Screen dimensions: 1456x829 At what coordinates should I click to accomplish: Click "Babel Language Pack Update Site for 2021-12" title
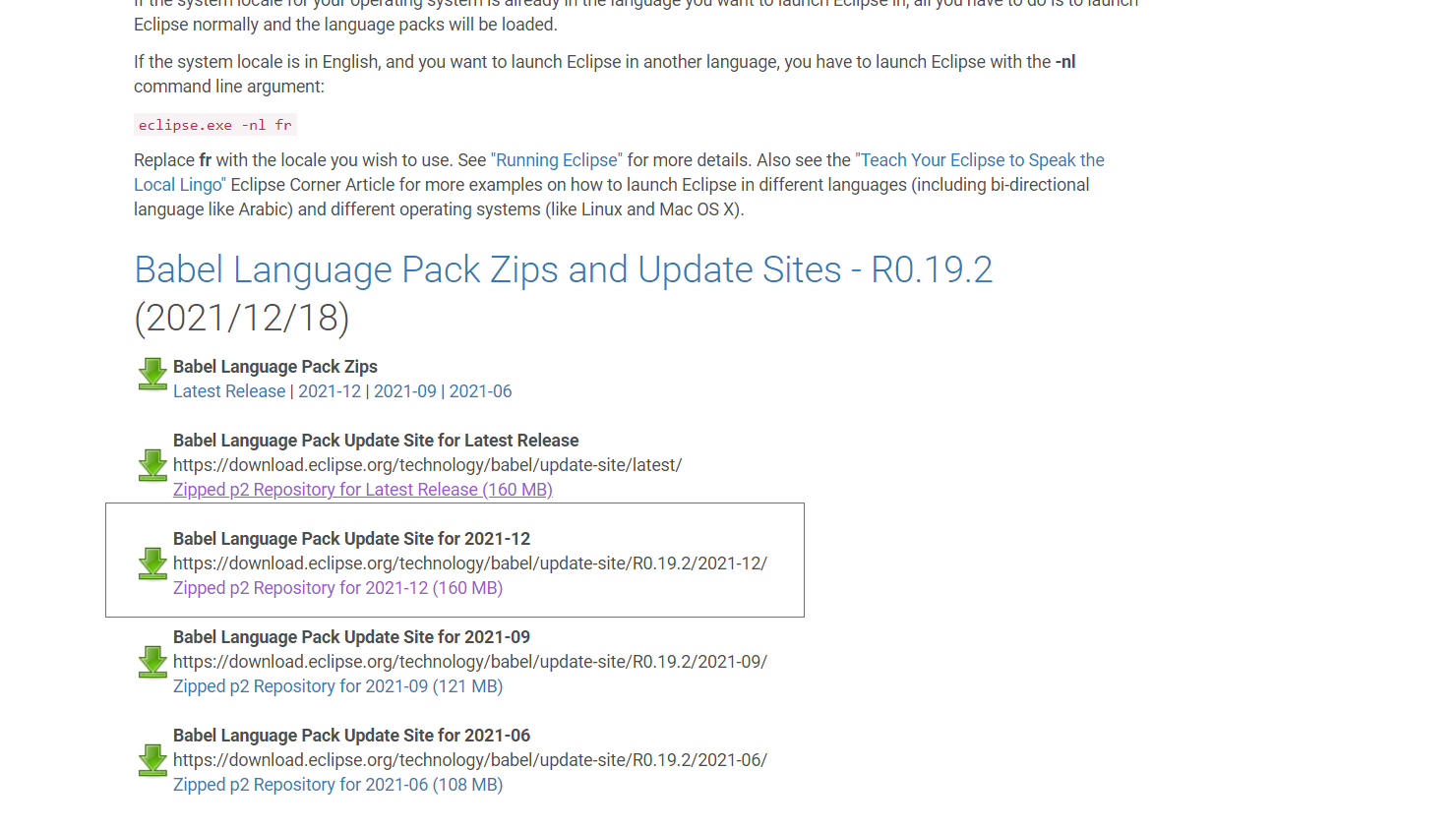(x=351, y=539)
